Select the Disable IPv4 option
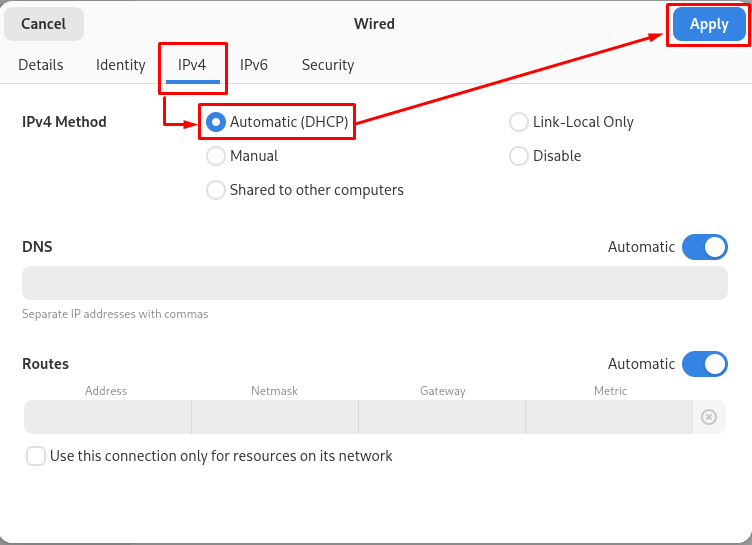752x545 pixels. (519, 156)
